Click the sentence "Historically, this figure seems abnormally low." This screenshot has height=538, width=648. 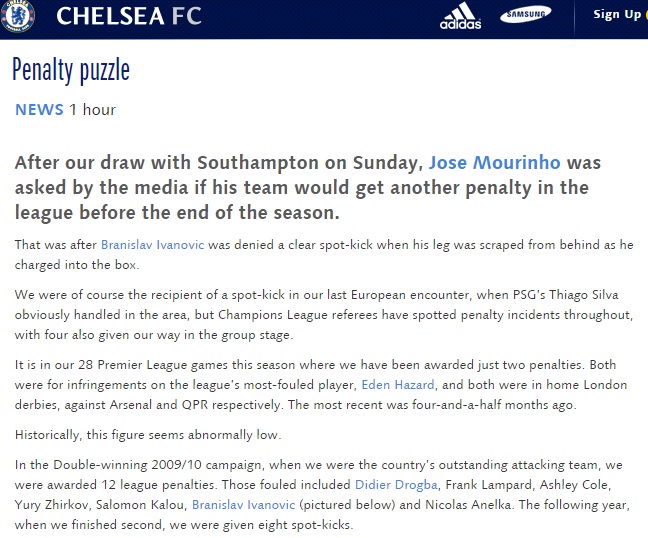(x=148, y=435)
